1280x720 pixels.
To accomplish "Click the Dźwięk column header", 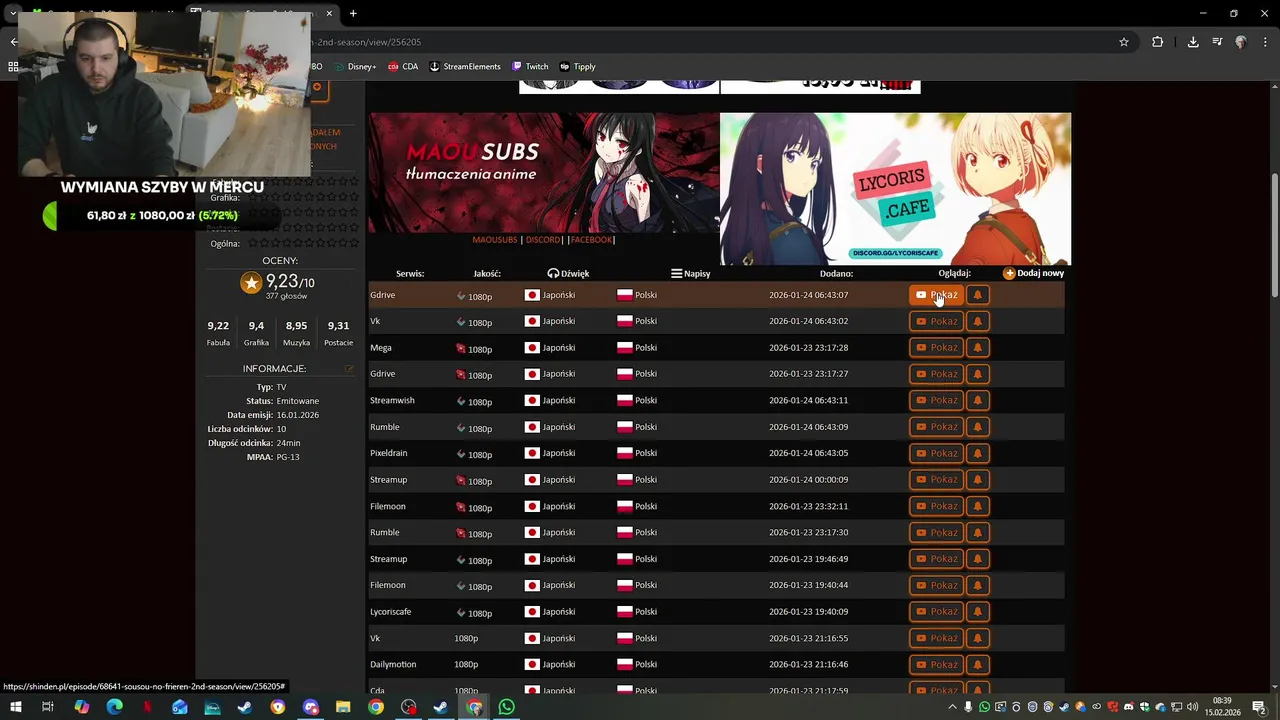I will (568, 273).
